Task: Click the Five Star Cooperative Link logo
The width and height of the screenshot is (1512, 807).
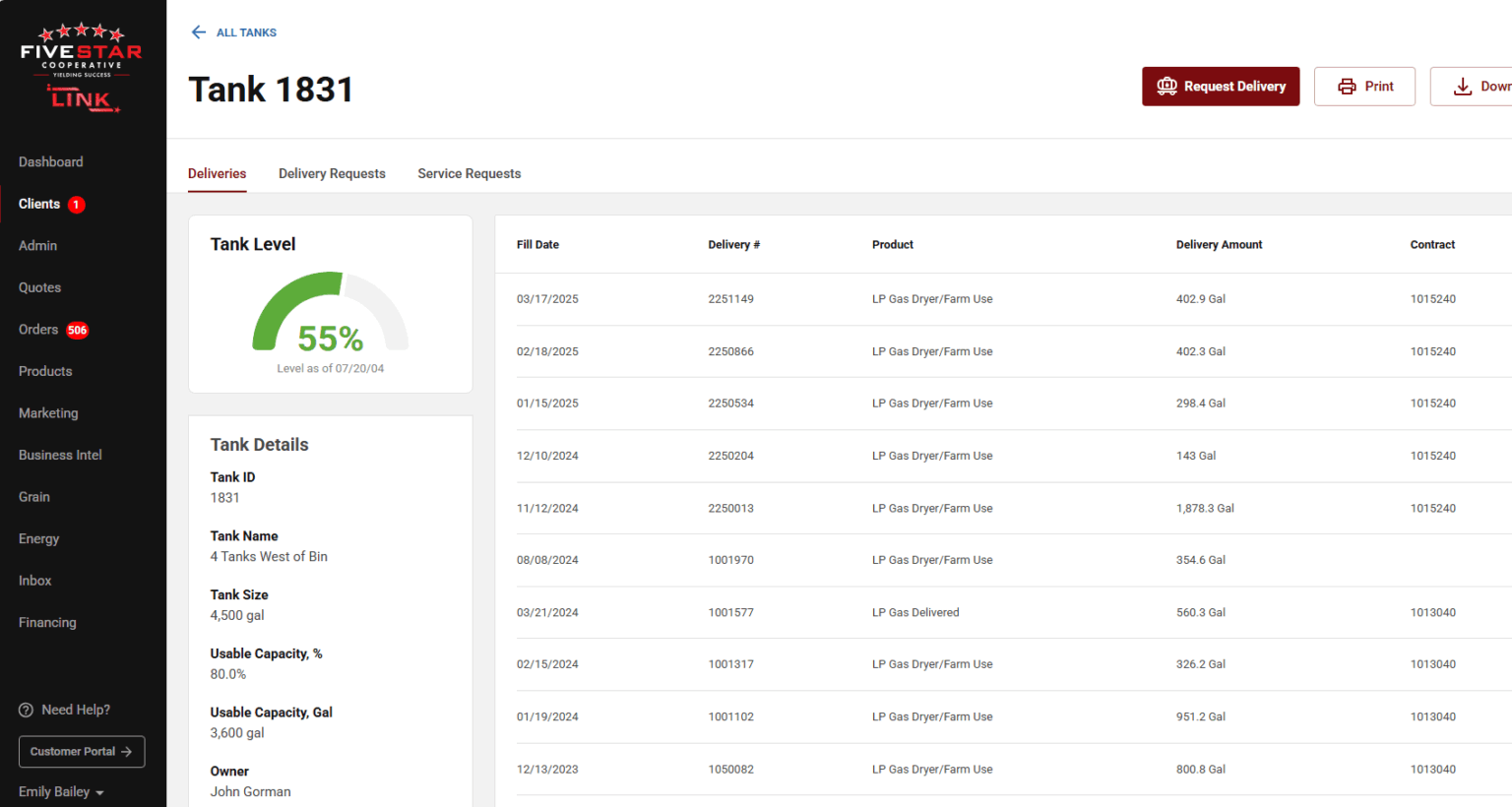Action: point(82,69)
